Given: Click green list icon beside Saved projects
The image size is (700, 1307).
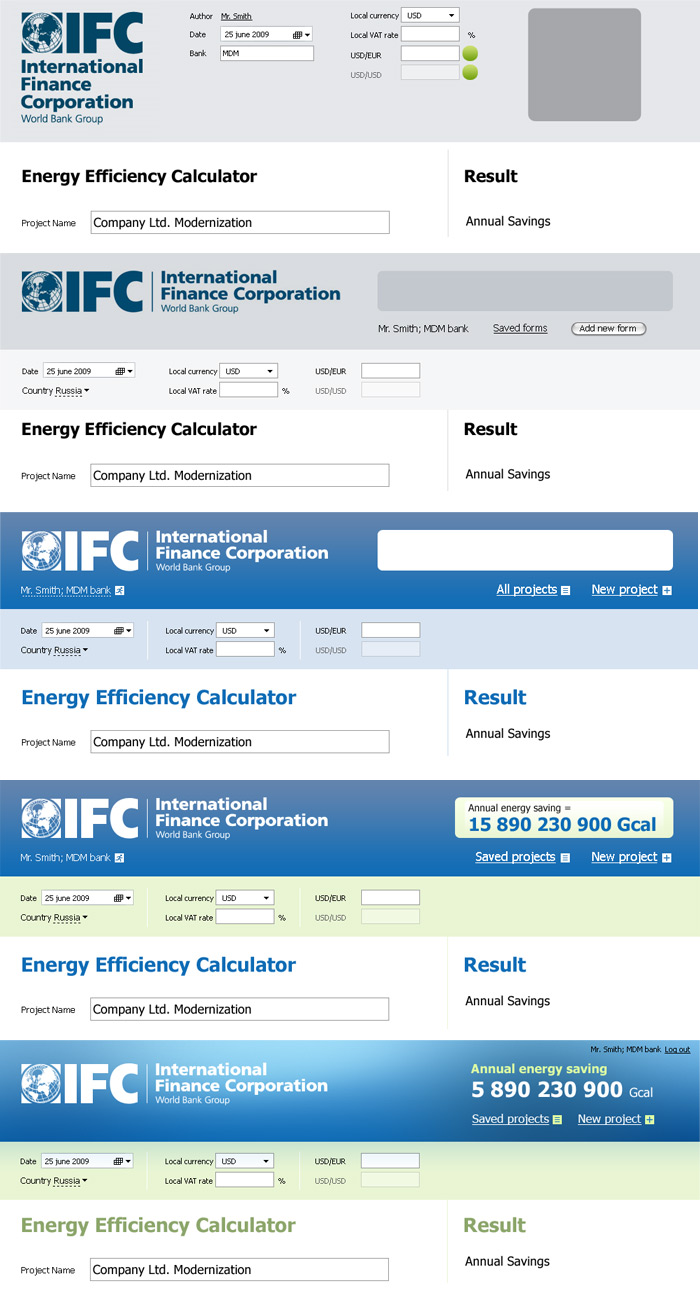Looking at the screenshot, I should pyautogui.click(x=557, y=1120).
